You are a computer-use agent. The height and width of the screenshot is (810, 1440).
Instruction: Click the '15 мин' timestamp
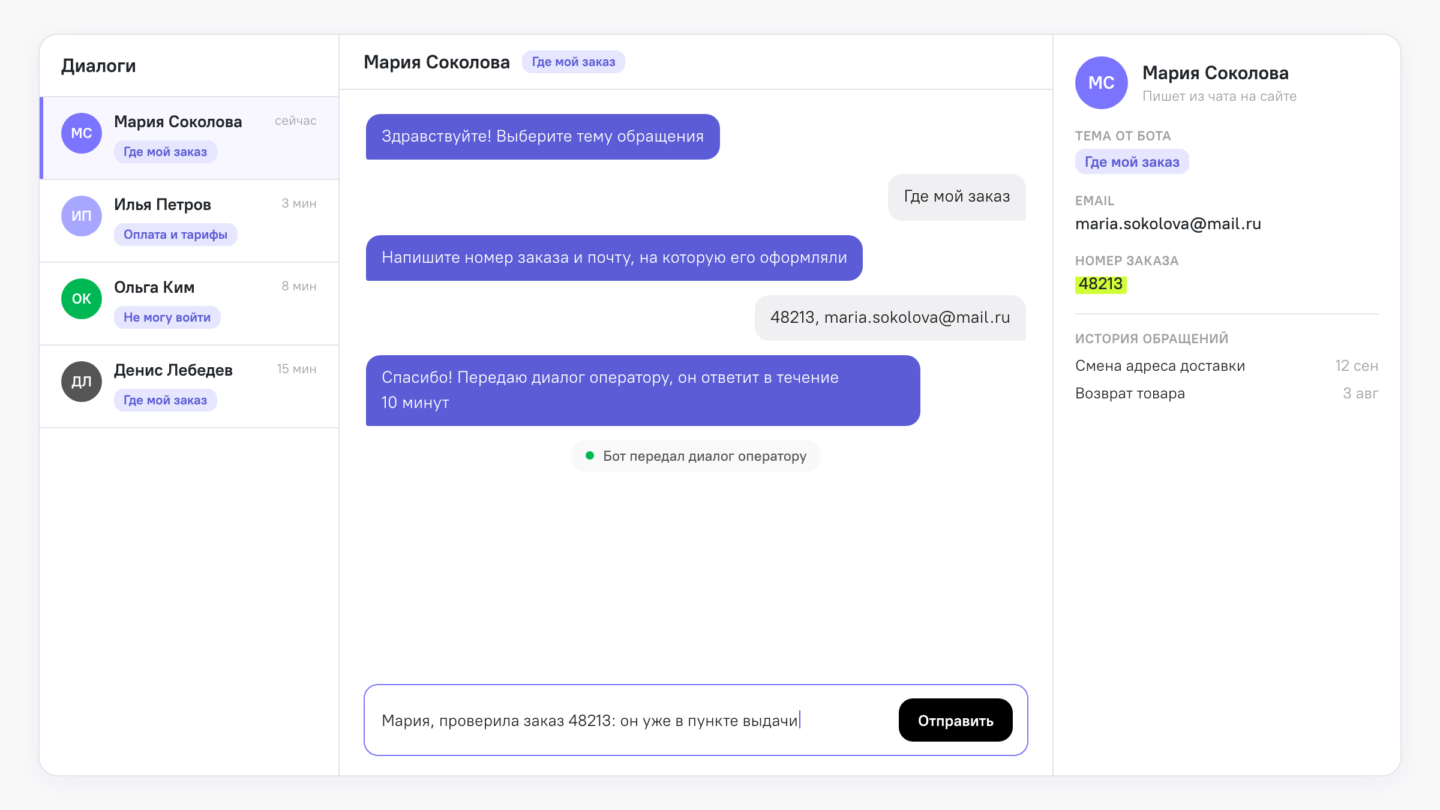[297, 370]
